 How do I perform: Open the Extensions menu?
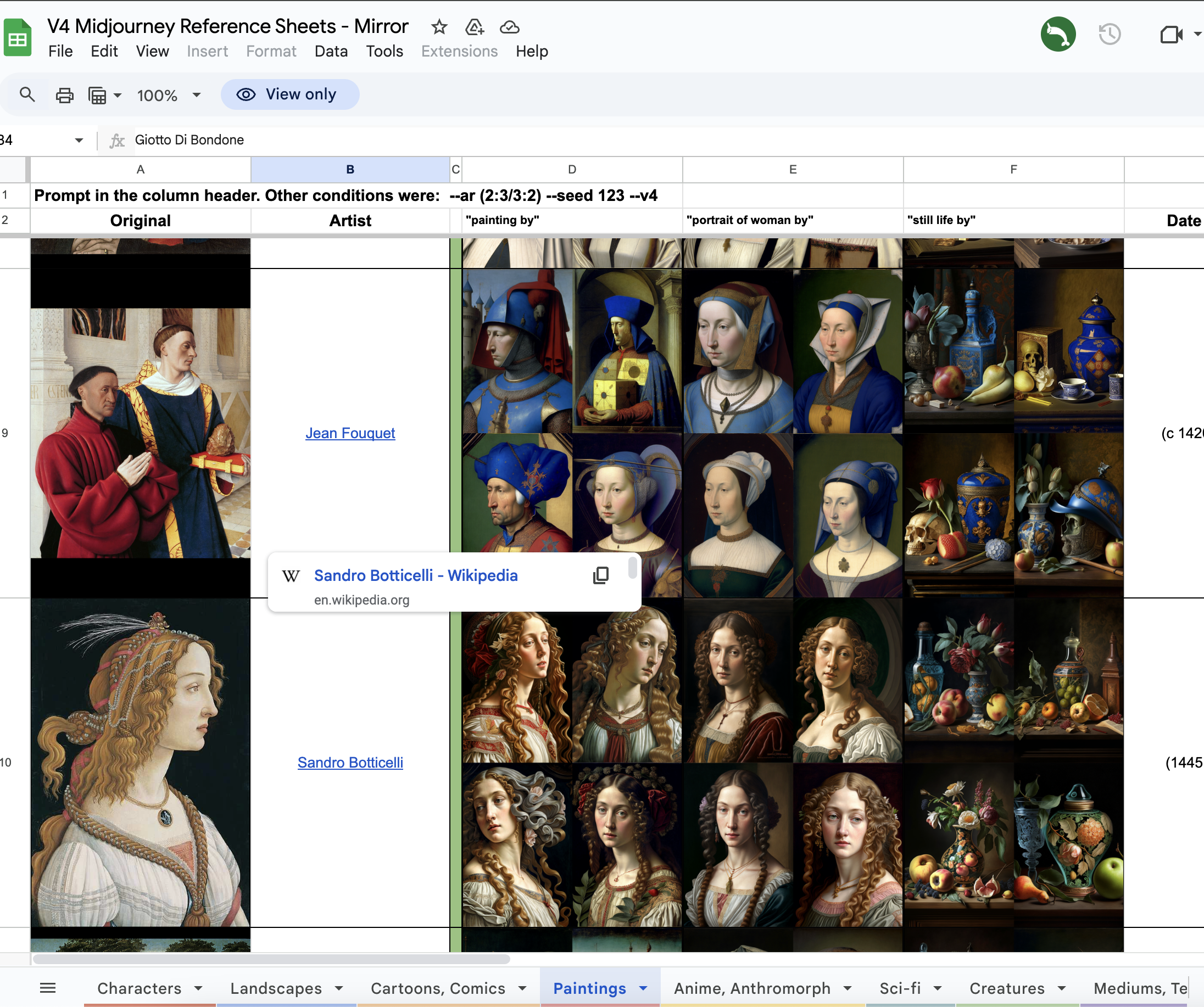point(459,52)
